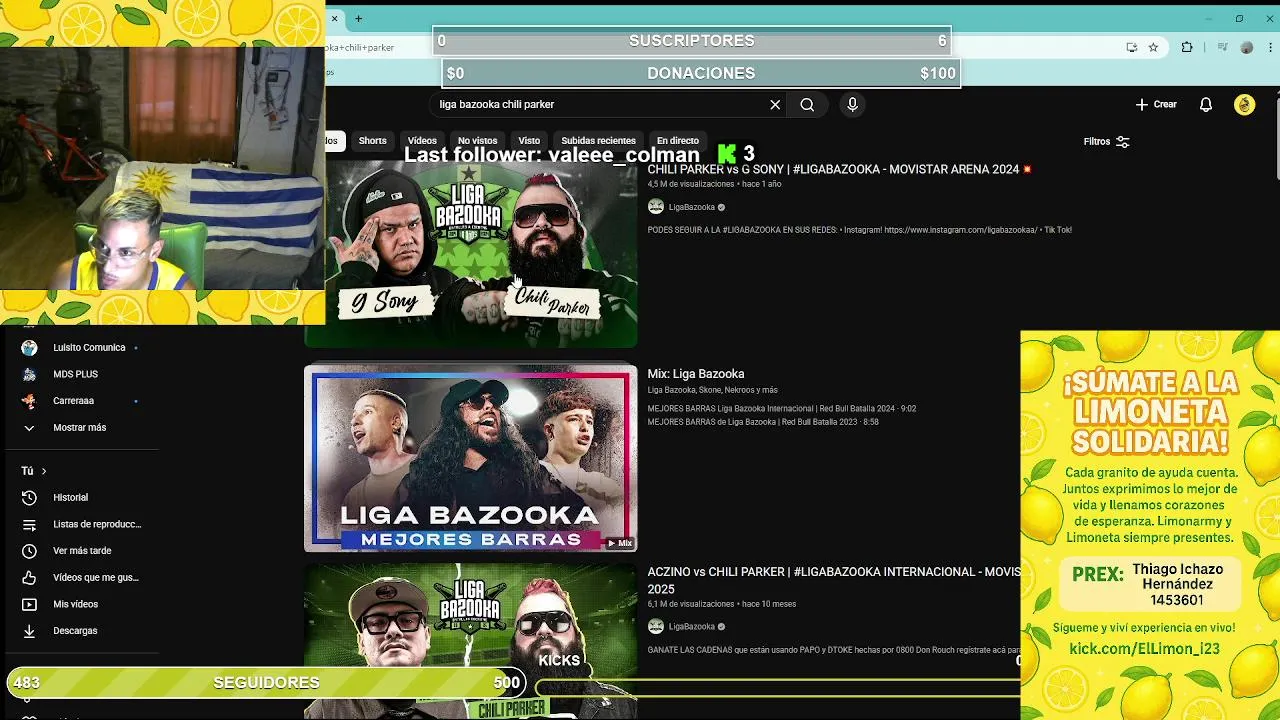This screenshot has width=1280, height=720.
Task: Start voice search with the microphone icon
Action: click(x=852, y=104)
